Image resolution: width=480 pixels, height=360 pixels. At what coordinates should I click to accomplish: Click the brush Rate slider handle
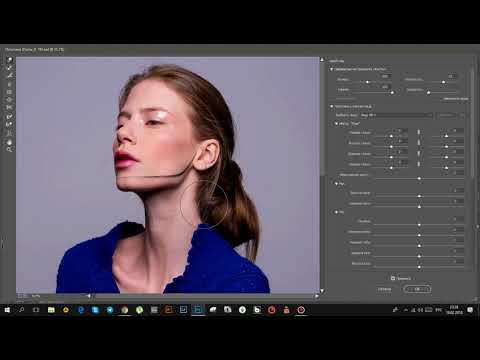(429, 92)
